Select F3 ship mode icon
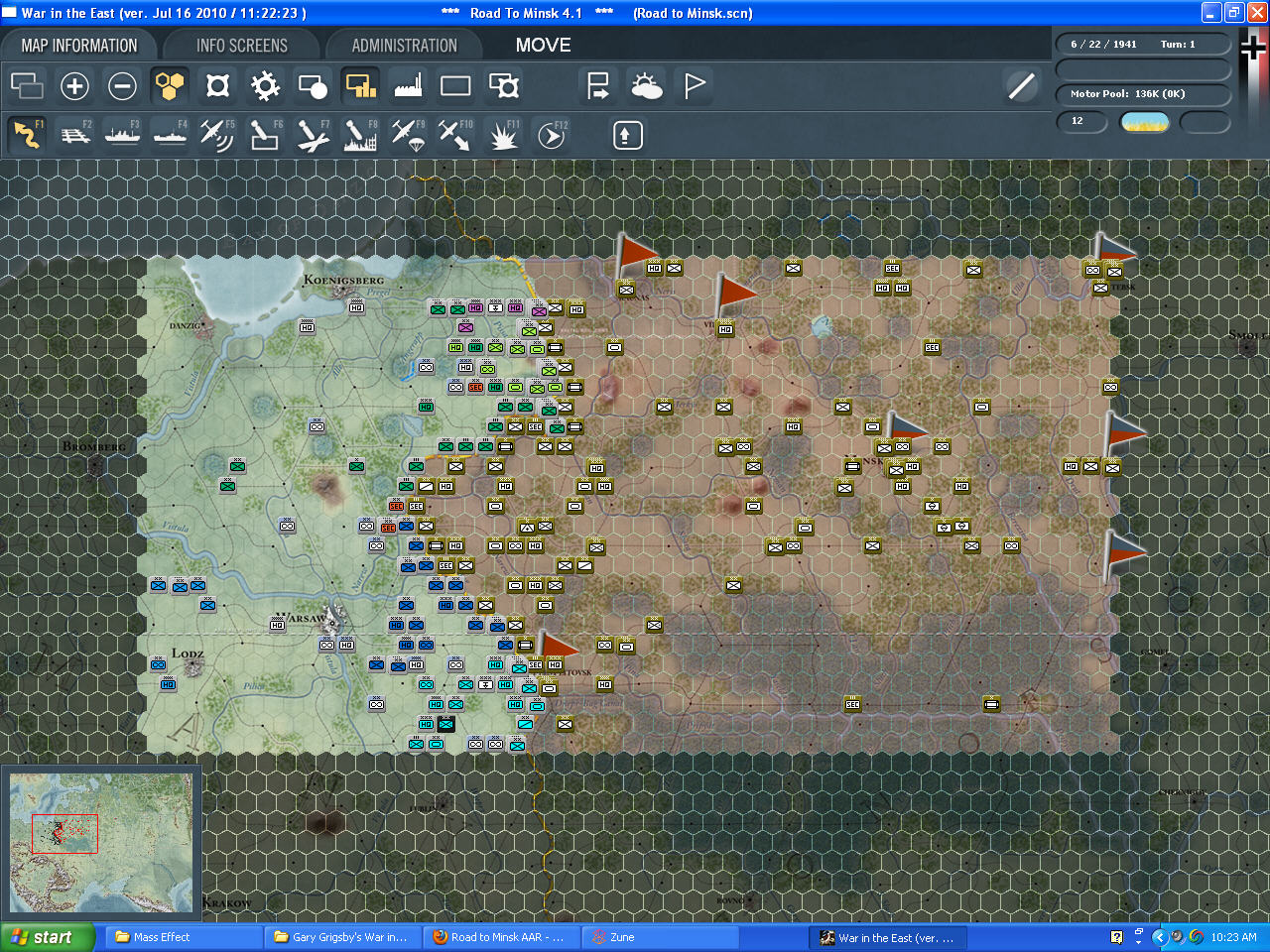Viewport: 1270px width, 952px height. pos(122,135)
